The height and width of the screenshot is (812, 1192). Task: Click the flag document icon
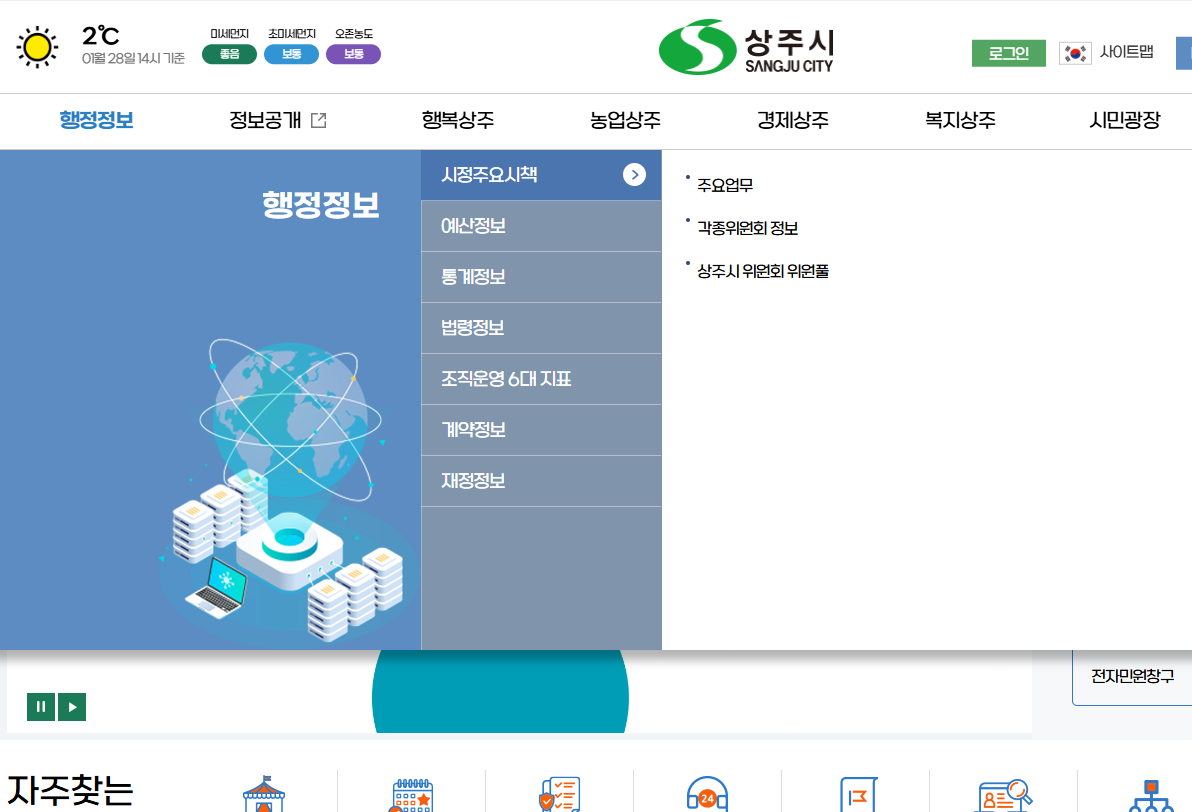(858, 795)
